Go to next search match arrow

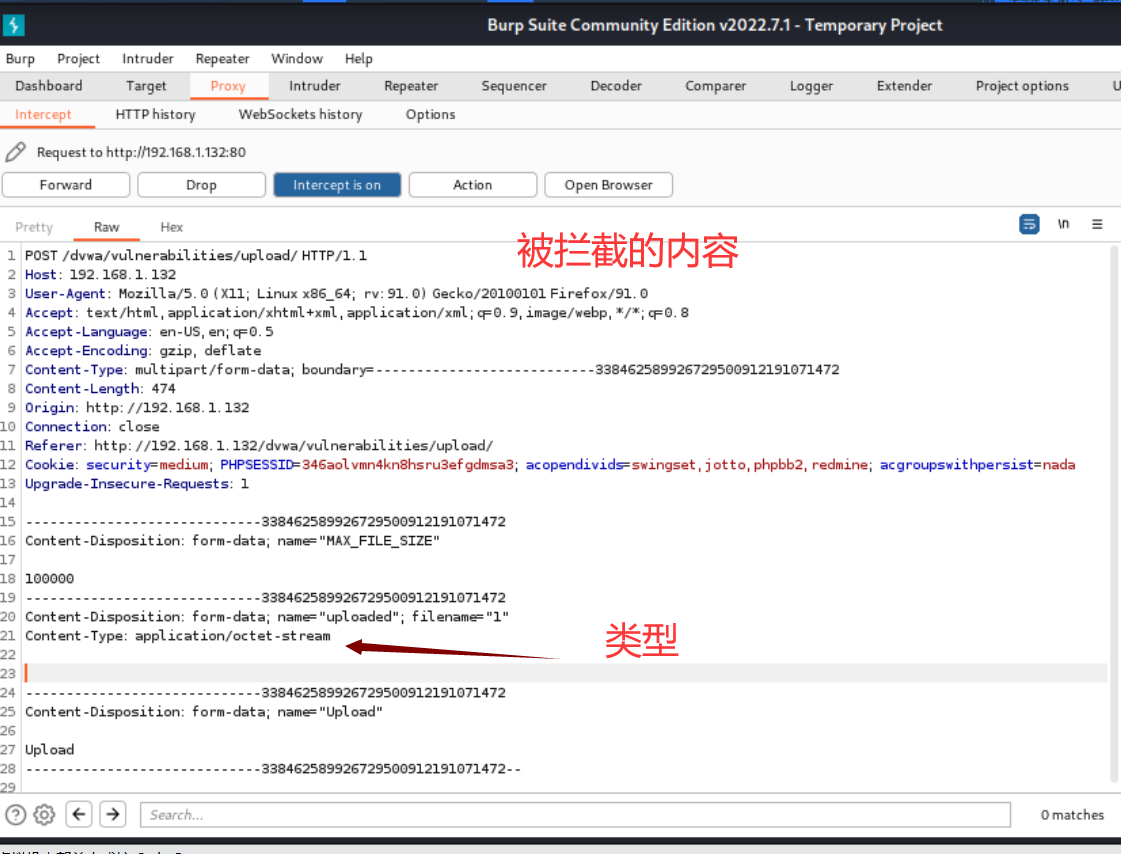point(113,814)
